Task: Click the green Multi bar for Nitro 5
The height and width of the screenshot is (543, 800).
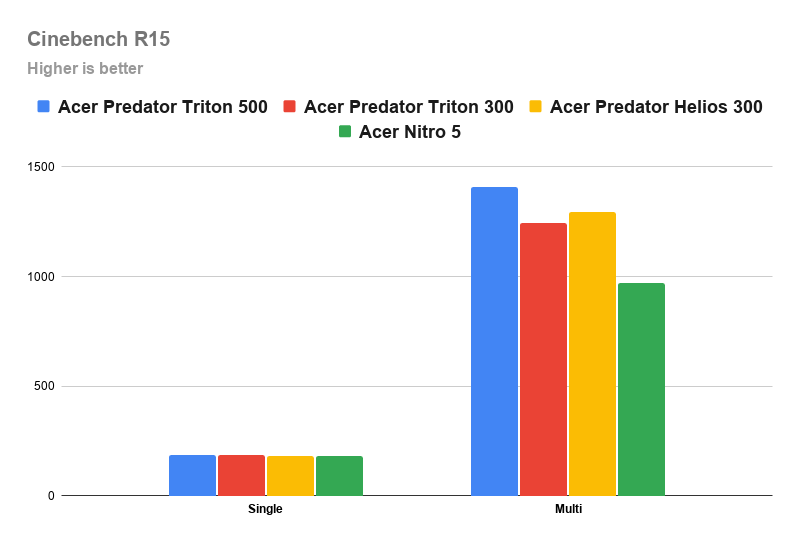Action: pyautogui.click(x=641, y=389)
